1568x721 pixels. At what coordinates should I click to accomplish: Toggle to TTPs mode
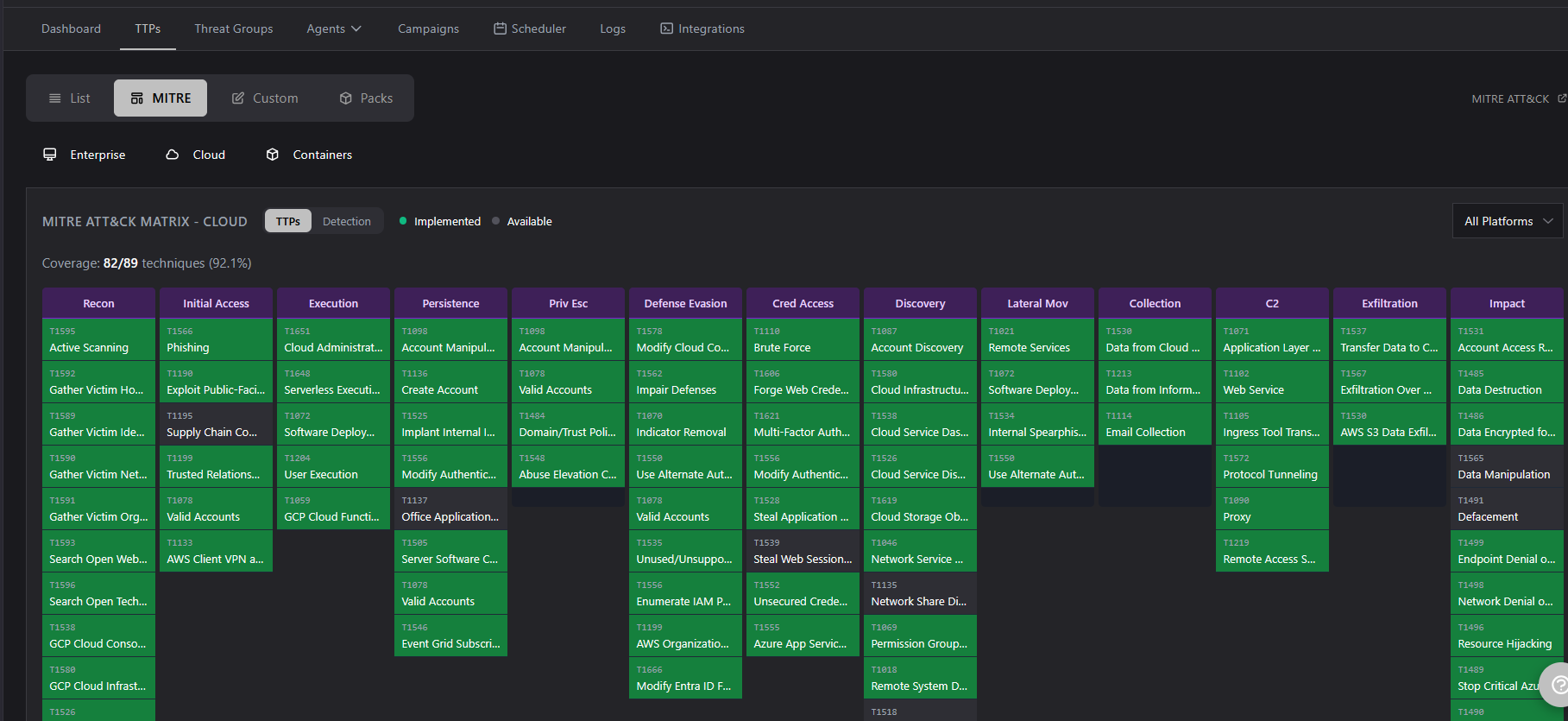pyautogui.click(x=288, y=221)
